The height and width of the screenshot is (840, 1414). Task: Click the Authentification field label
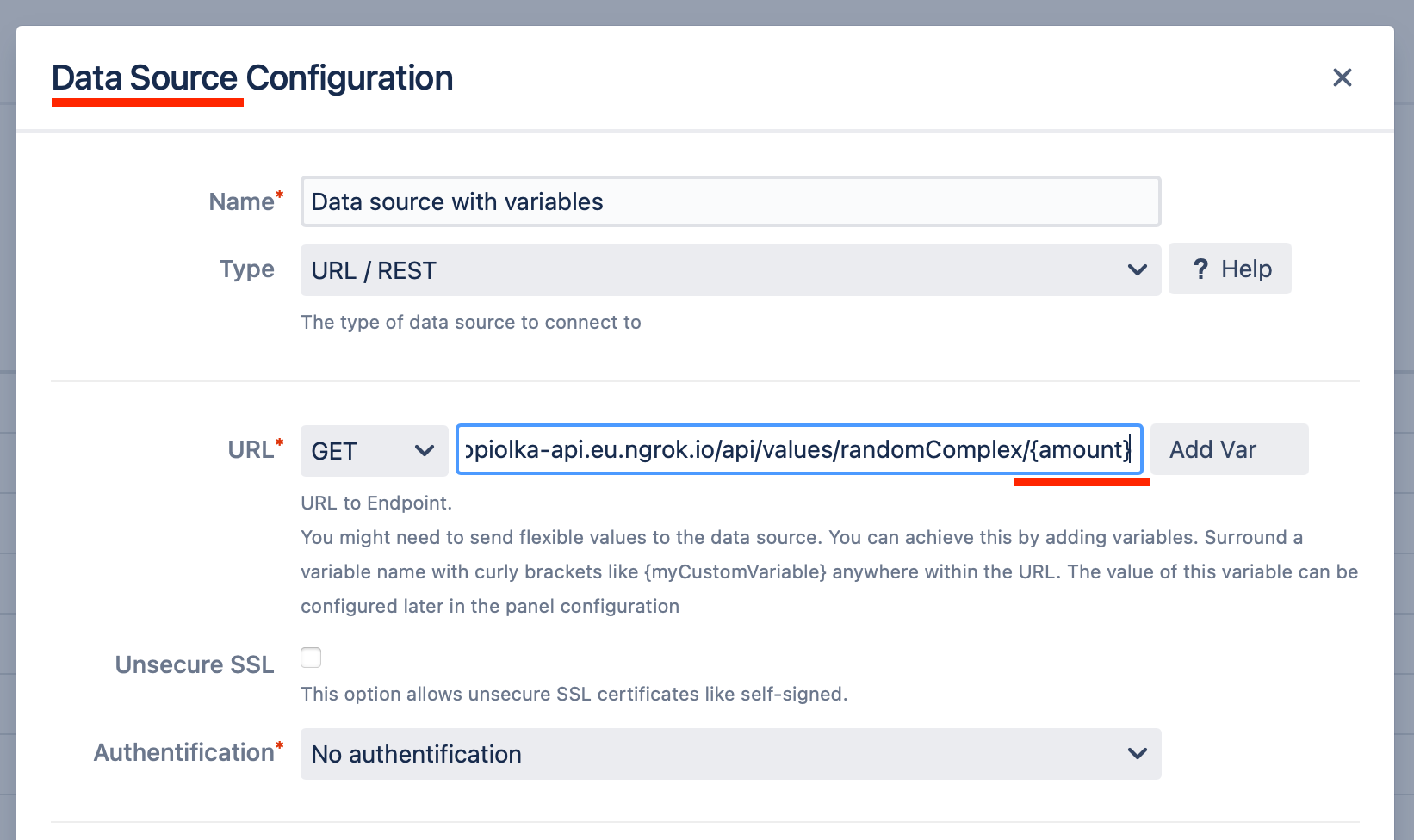[x=183, y=752]
